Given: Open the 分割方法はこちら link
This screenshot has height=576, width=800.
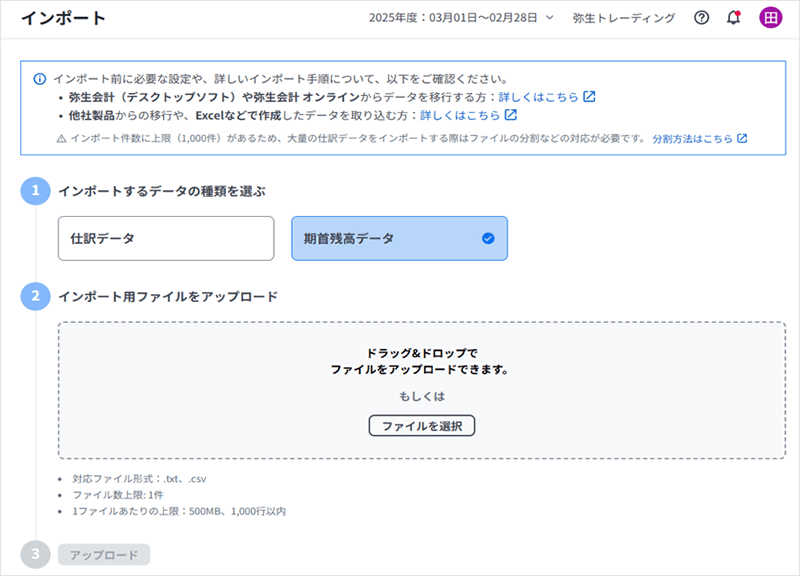Looking at the screenshot, I should pos(692,139).
